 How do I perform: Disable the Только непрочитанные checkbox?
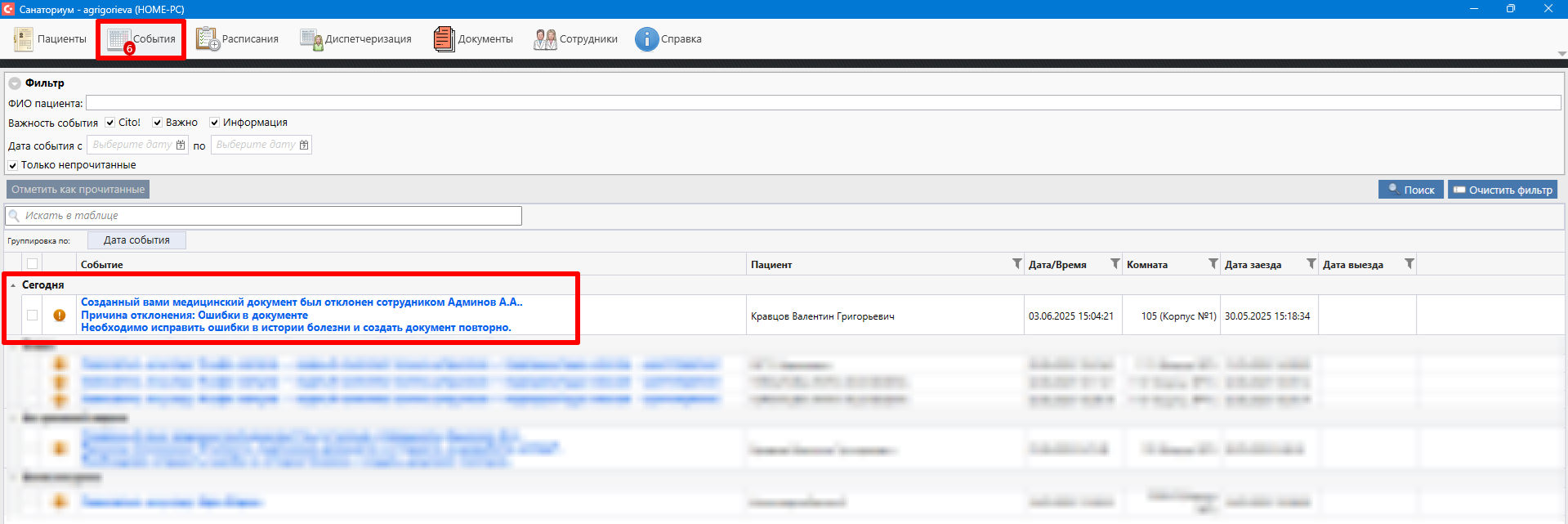point(13,165)
